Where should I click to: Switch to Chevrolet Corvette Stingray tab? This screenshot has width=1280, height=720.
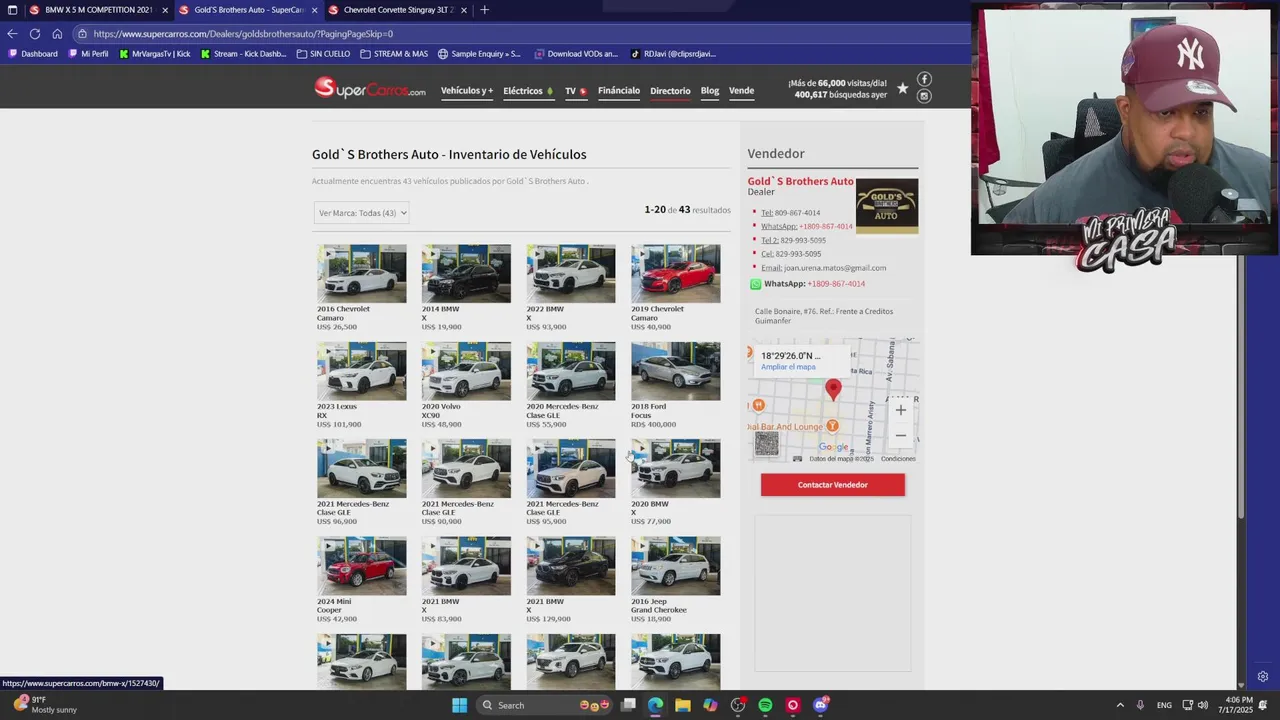click(x=397, y=10)
